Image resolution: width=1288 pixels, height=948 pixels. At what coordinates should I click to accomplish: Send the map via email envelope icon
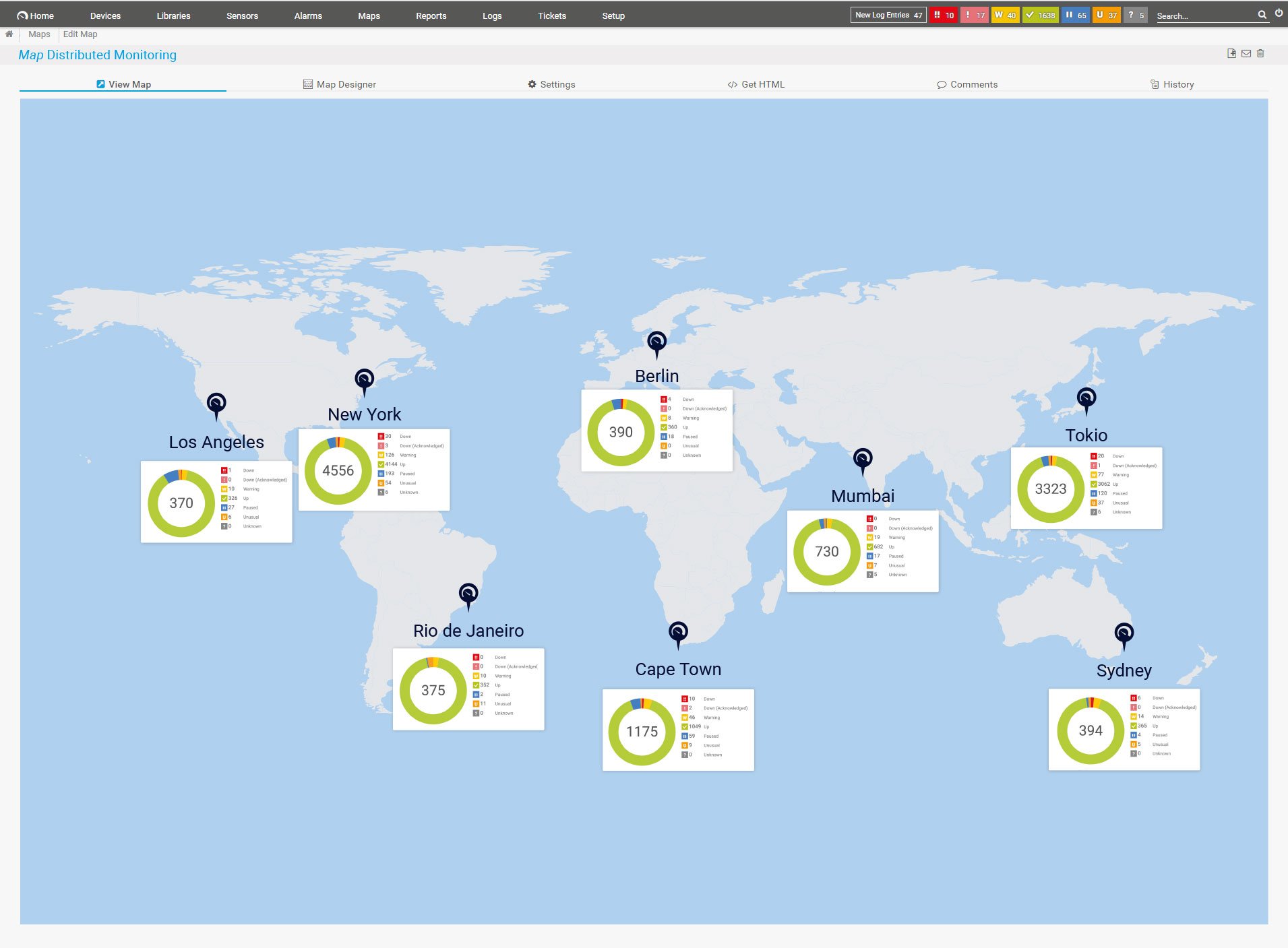pos(1246,53)
